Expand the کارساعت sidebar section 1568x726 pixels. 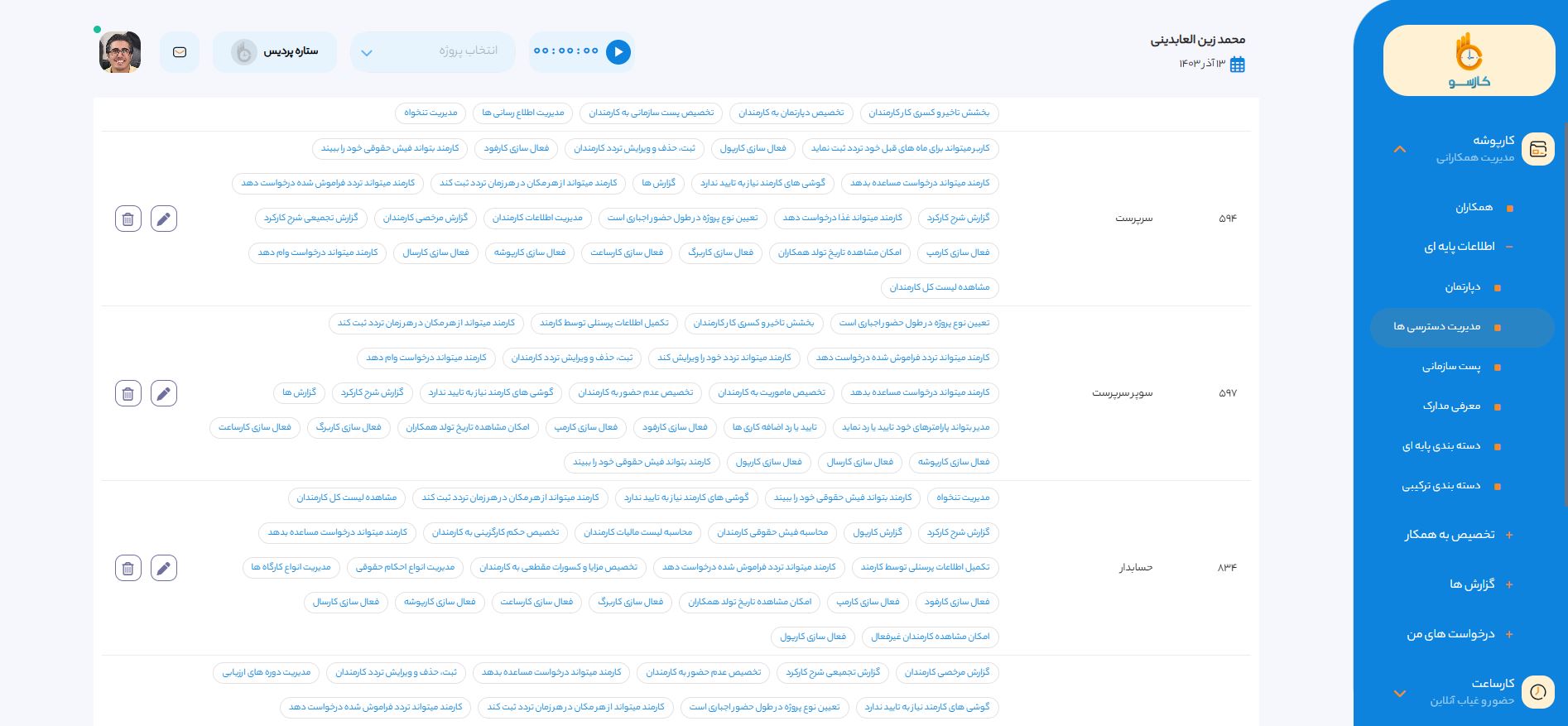pos(1399,693)
